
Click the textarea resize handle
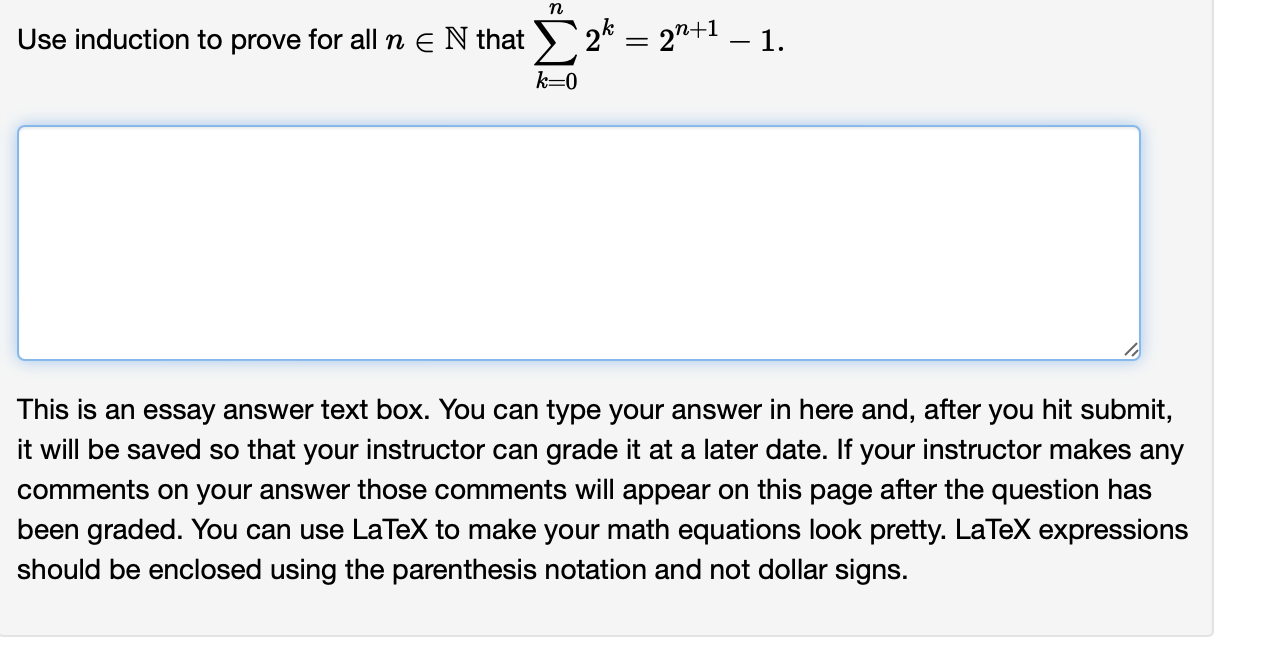pos(1131,350)
